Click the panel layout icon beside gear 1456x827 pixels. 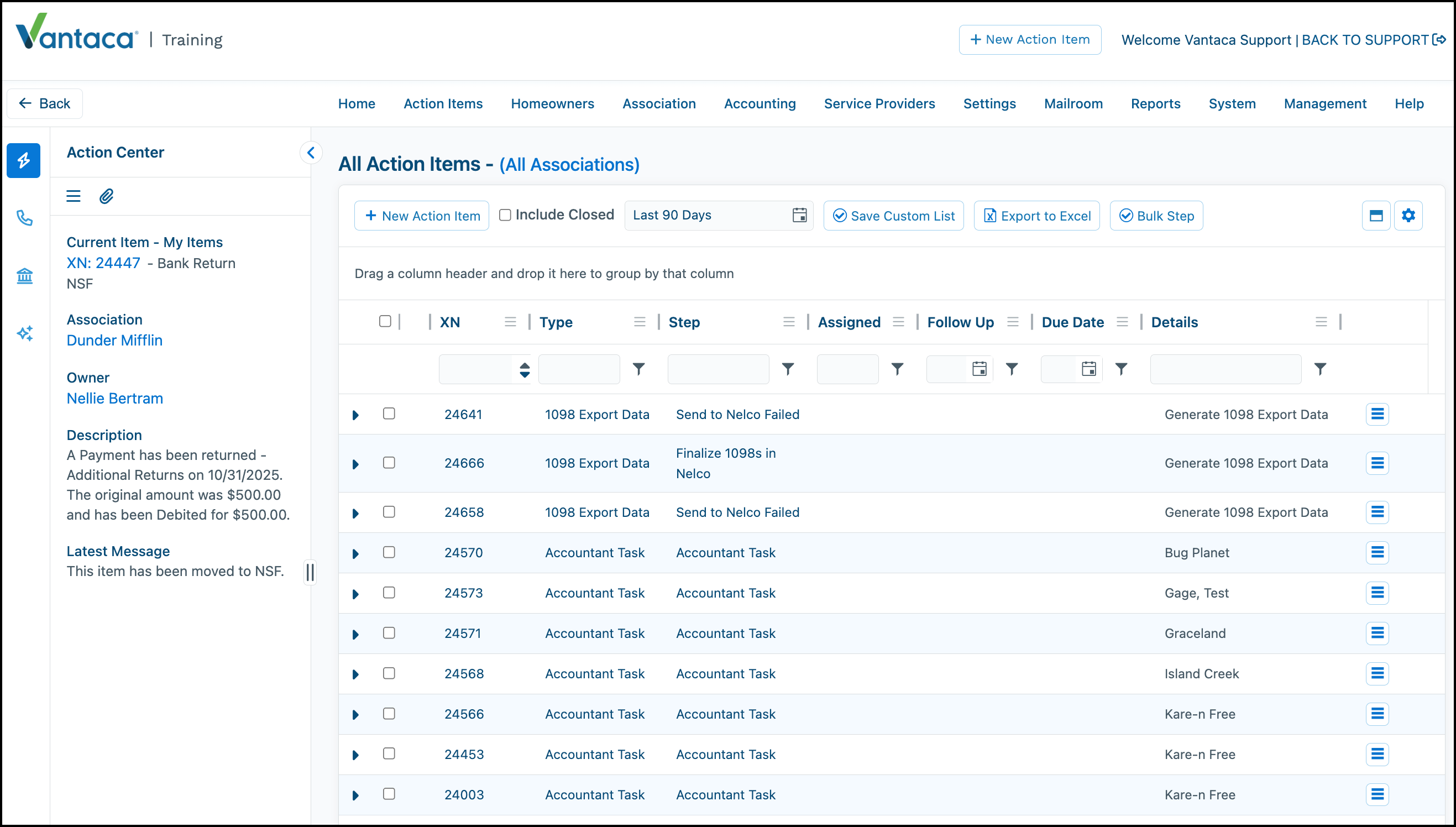pos(1376,216)
